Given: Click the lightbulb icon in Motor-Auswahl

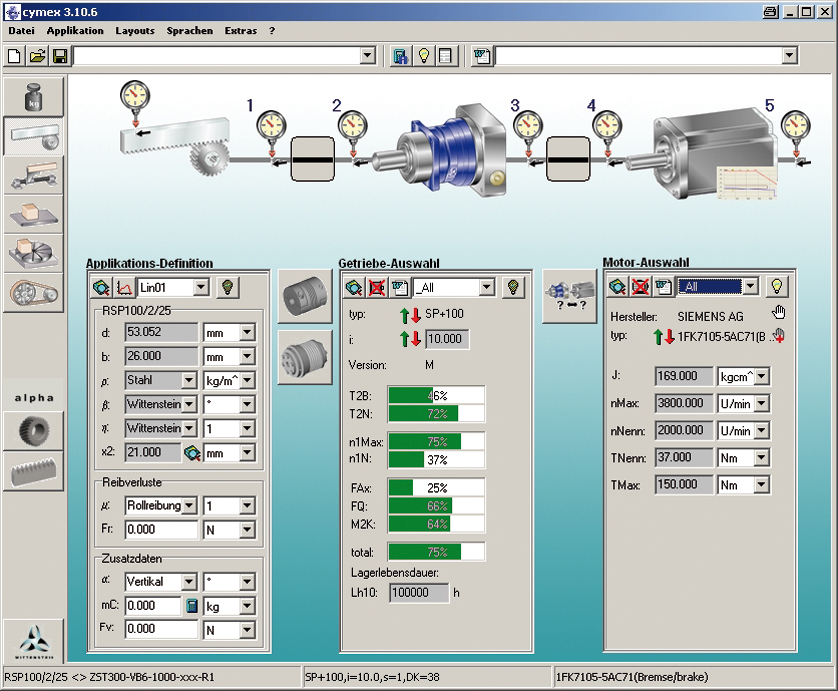Looking at the screenshot, I should tap(777, 286).
